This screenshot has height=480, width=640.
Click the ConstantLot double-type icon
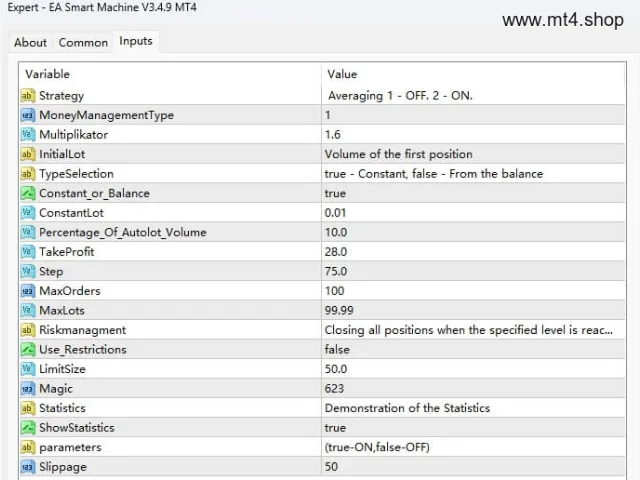point(27,213)
